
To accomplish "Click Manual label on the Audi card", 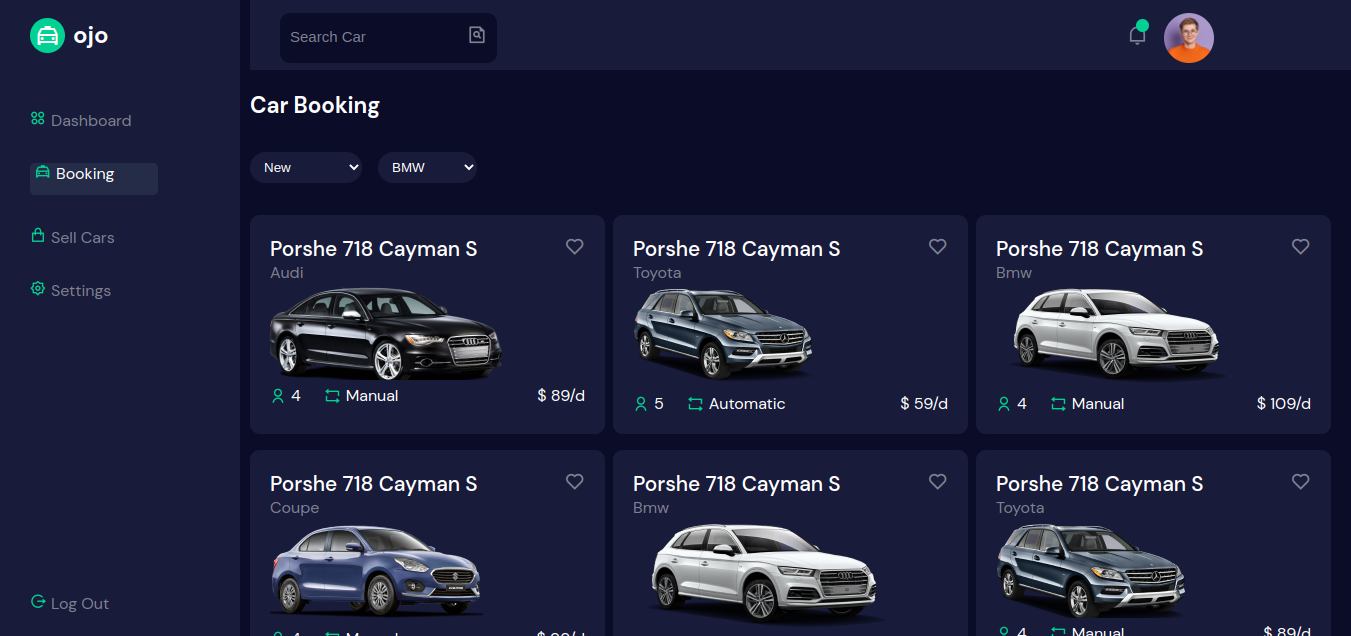I will (372, 396).
